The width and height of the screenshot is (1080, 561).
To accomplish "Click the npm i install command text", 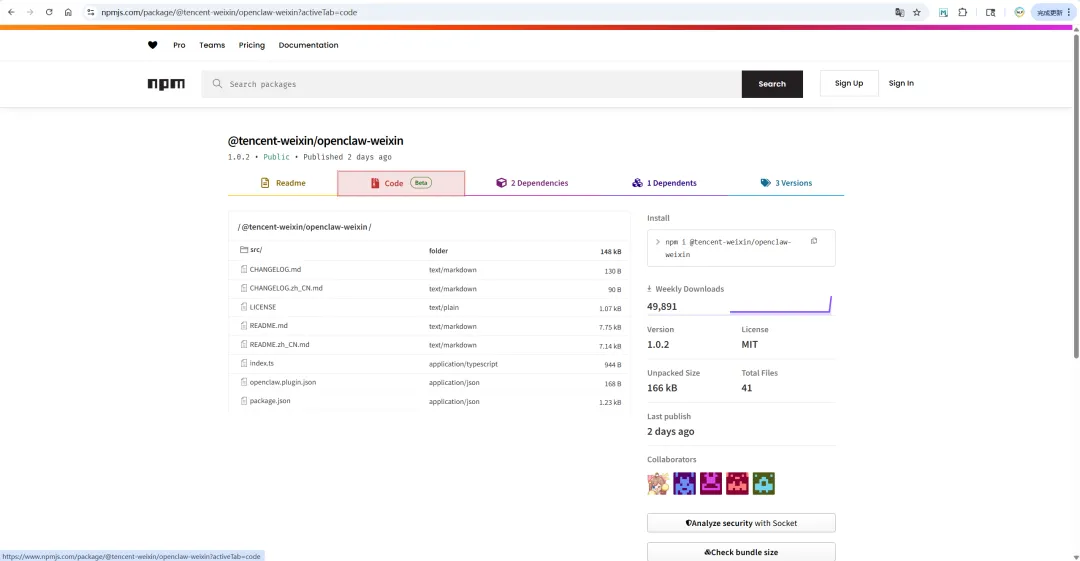I will [728, 248].
